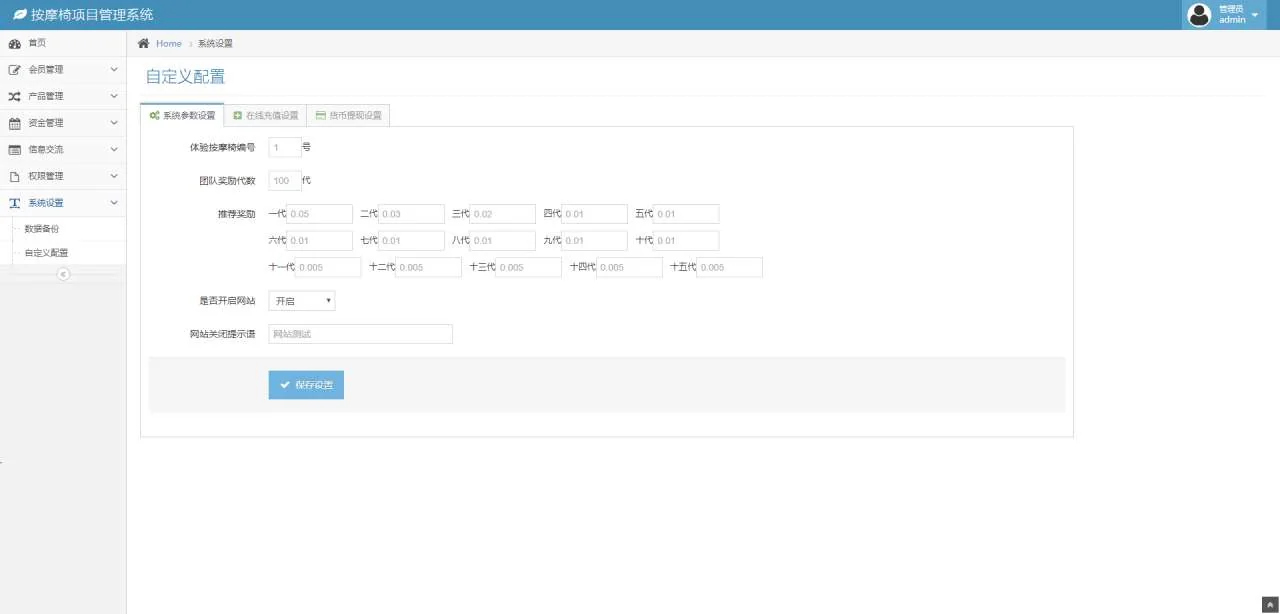Image resolution: width=1280 pixels, height=614 pixels.
Task: Click the 首页 dashboard icon in sidebar
Action: point(15,43)
